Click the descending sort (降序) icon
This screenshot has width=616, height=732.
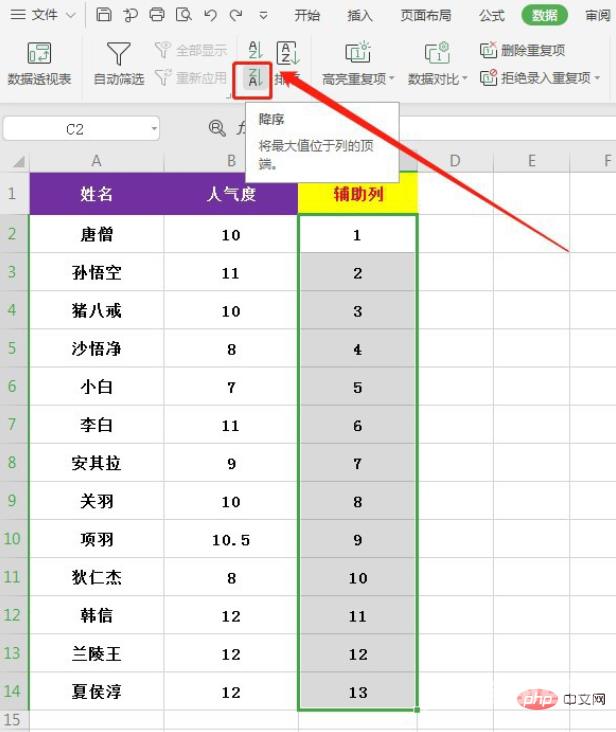pos(254,79)
